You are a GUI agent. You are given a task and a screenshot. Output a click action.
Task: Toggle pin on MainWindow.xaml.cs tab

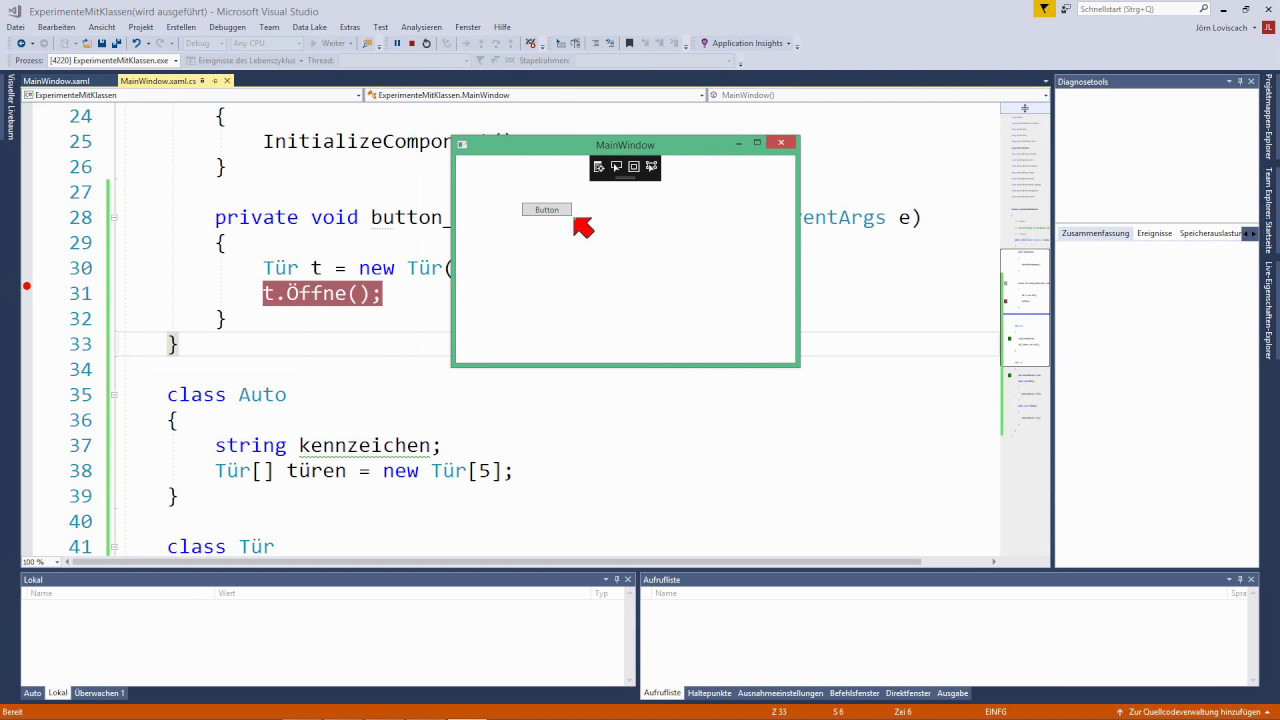(x=214, y=81)
